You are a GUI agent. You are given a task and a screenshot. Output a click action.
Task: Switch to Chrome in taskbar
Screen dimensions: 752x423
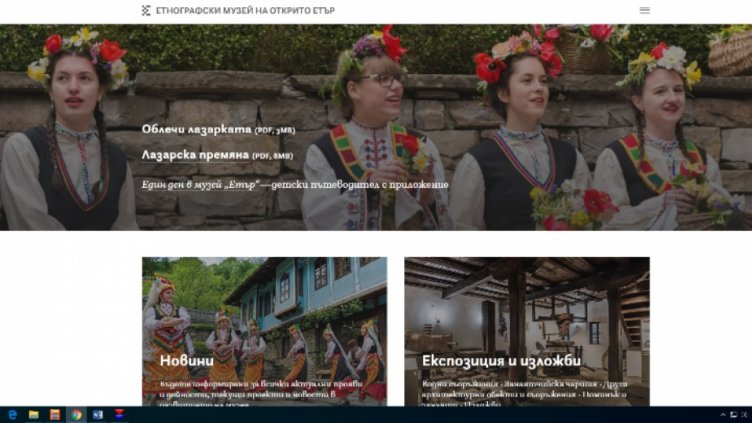point(77,415)
